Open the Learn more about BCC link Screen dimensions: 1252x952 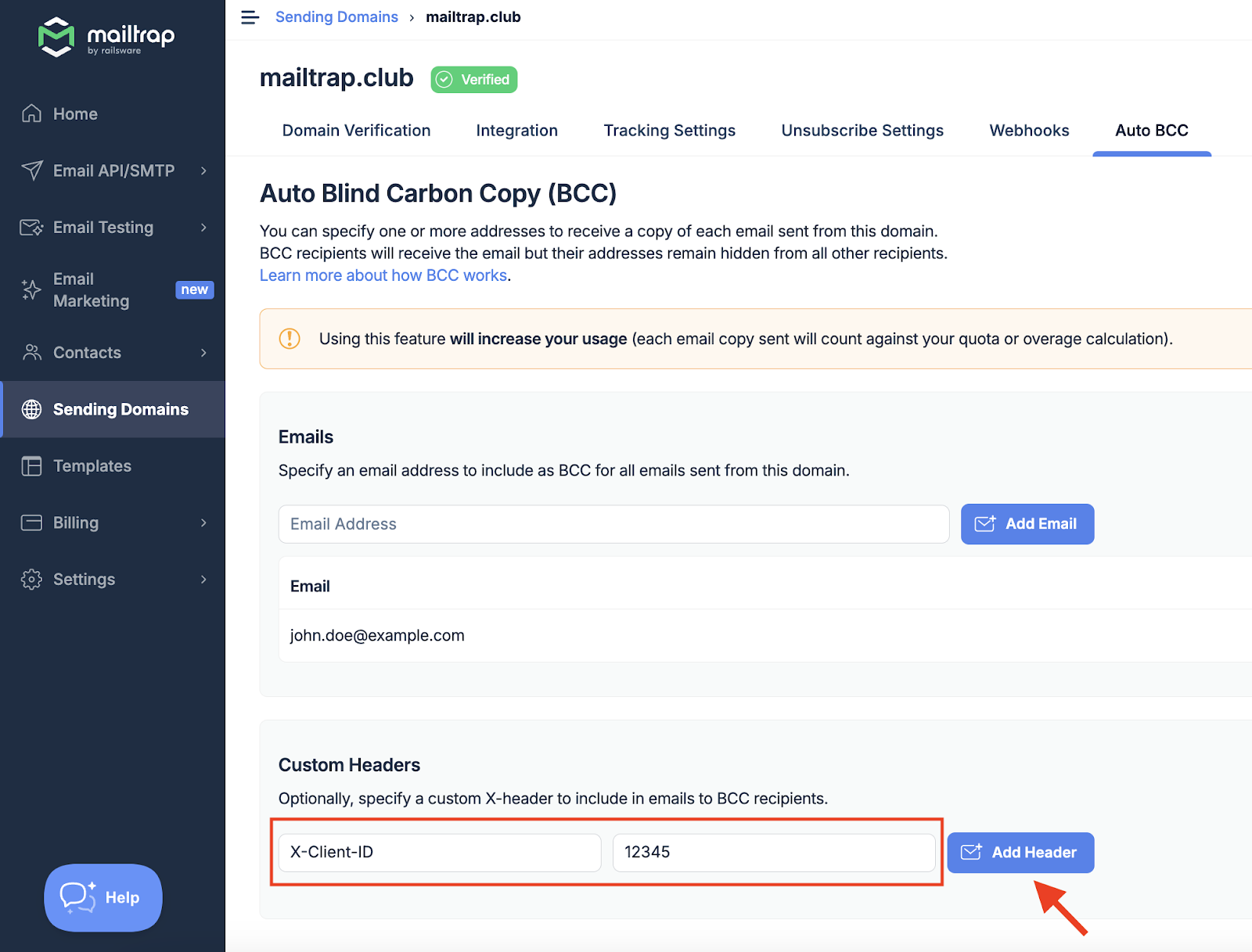(x=383, y=275)
